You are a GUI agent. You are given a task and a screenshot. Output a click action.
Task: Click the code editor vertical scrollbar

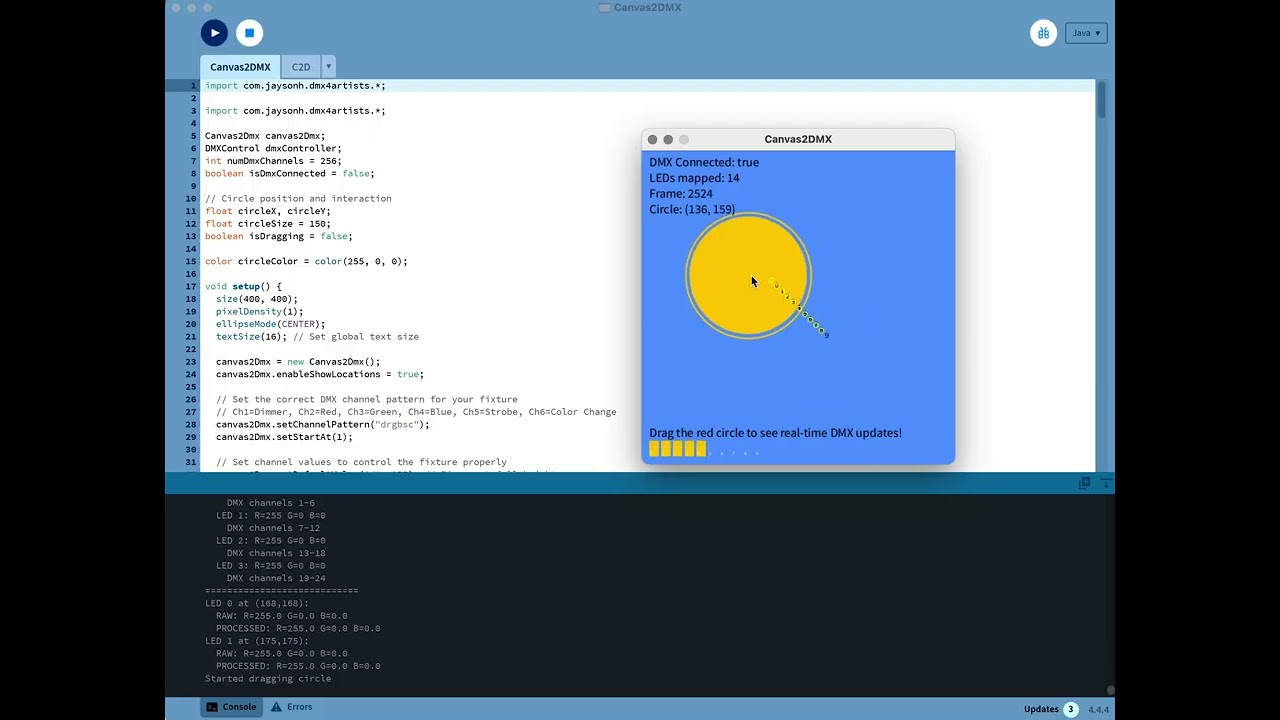coord(1101,100)
